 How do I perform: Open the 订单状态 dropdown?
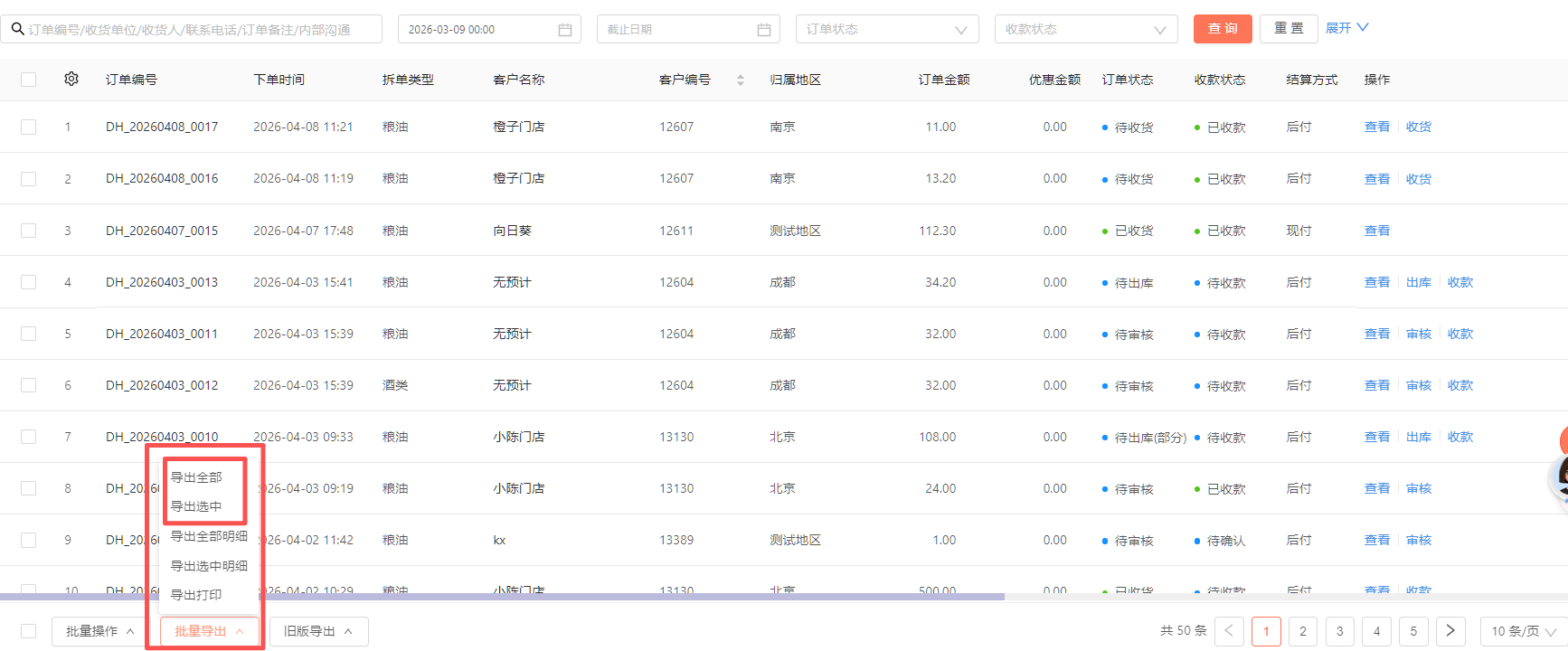click(x=887, y=29)
